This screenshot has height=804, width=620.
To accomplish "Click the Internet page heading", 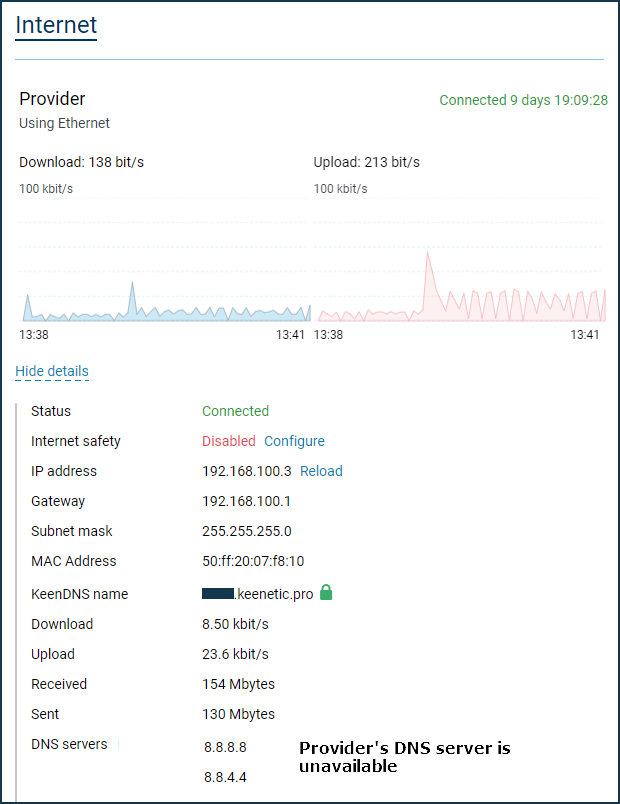I will point(56,25).
